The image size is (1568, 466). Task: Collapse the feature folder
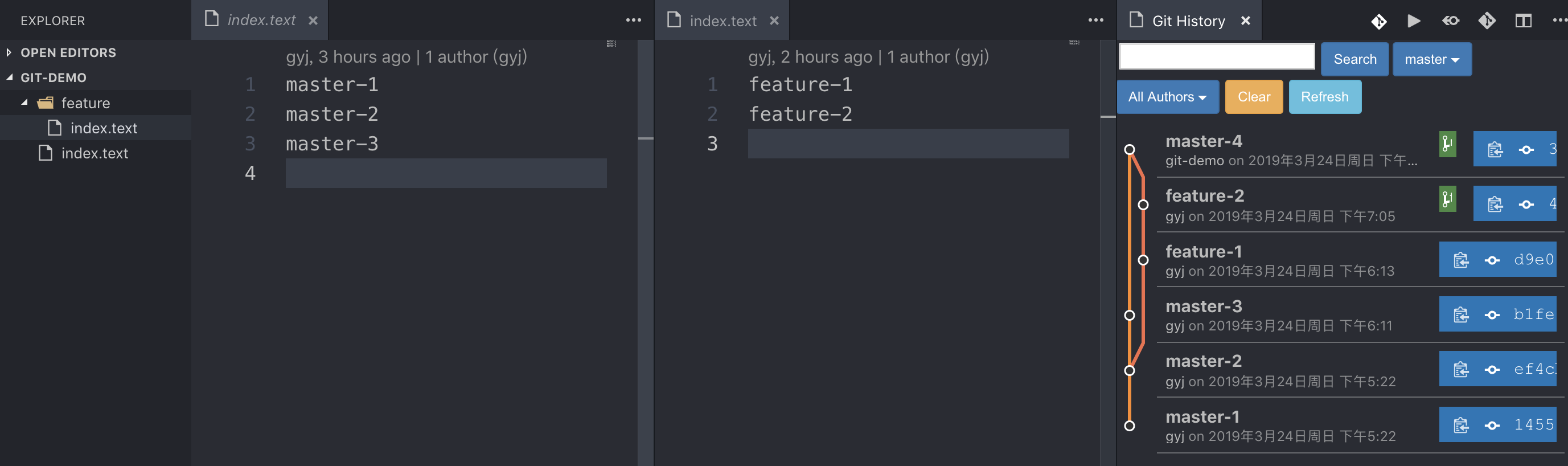[x=25, y=103]
